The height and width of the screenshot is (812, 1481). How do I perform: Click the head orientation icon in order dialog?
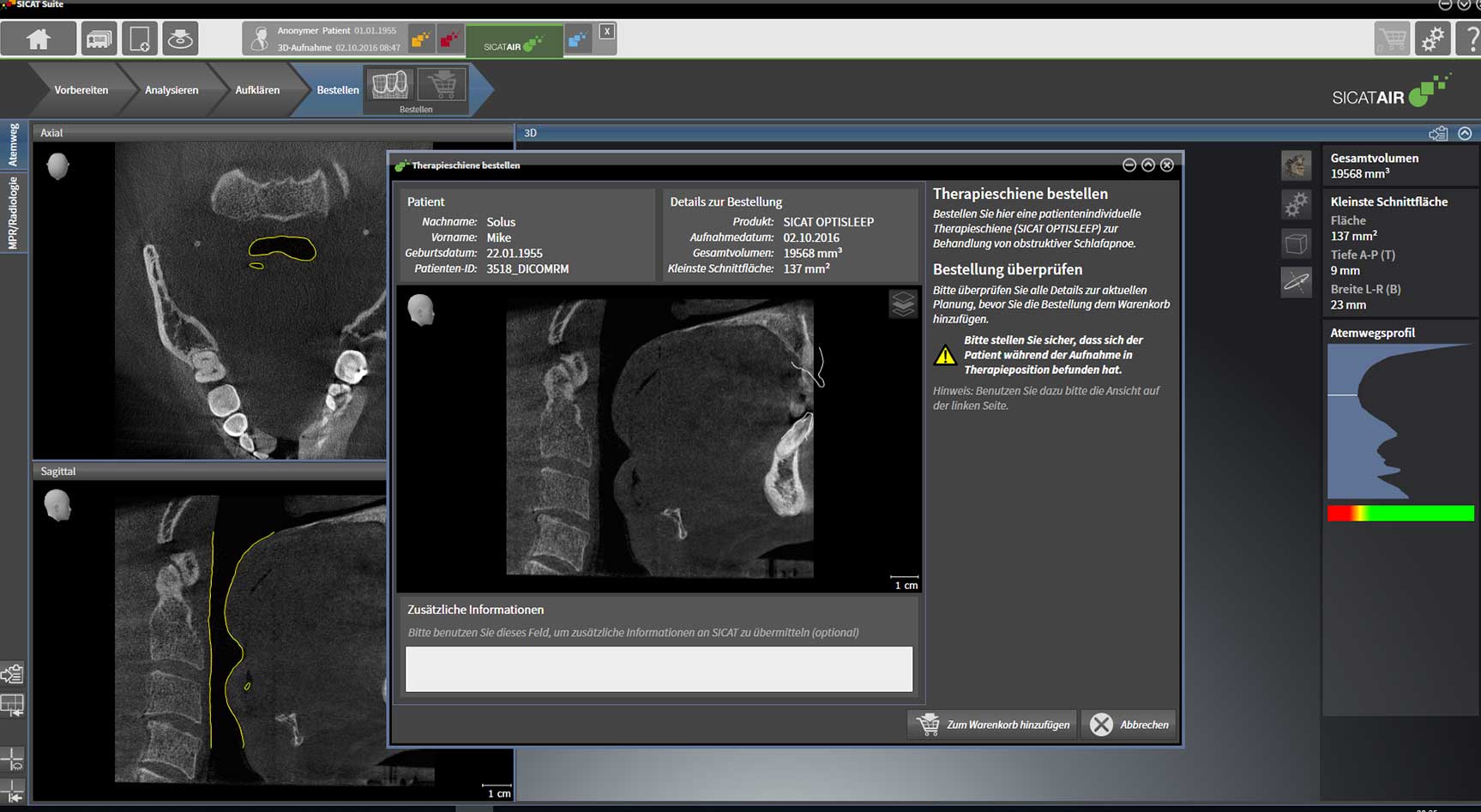(420, 309)
